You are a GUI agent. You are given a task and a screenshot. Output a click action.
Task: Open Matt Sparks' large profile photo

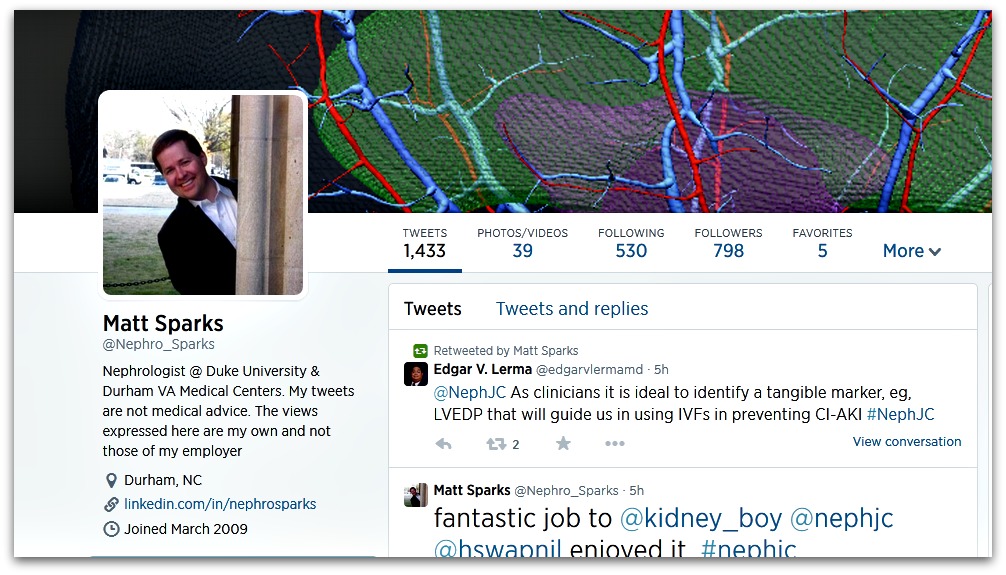[x=203, y=194]
